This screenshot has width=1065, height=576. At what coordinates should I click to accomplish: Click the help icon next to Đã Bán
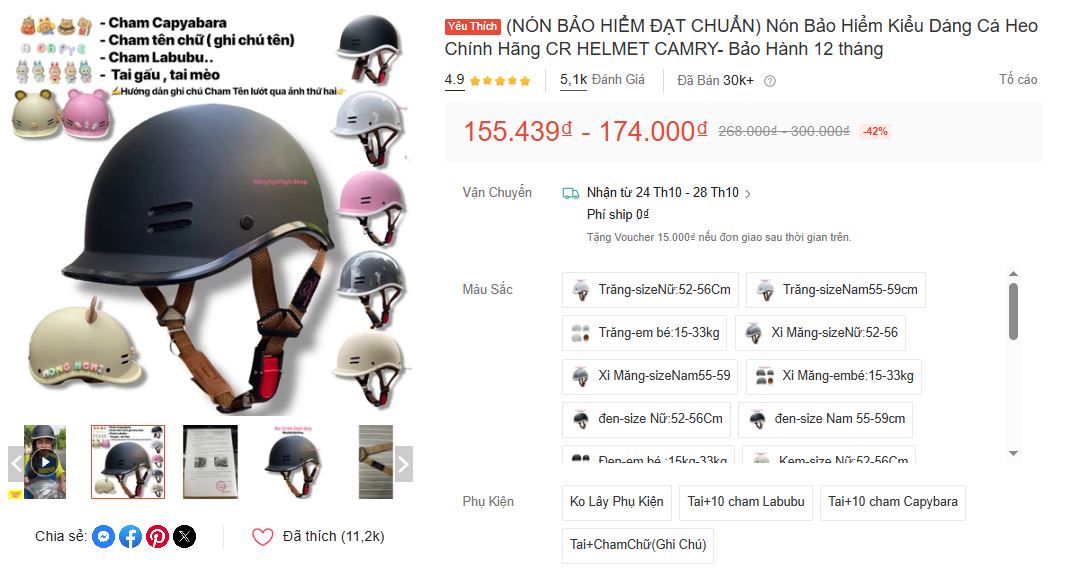tap(770, 81)
